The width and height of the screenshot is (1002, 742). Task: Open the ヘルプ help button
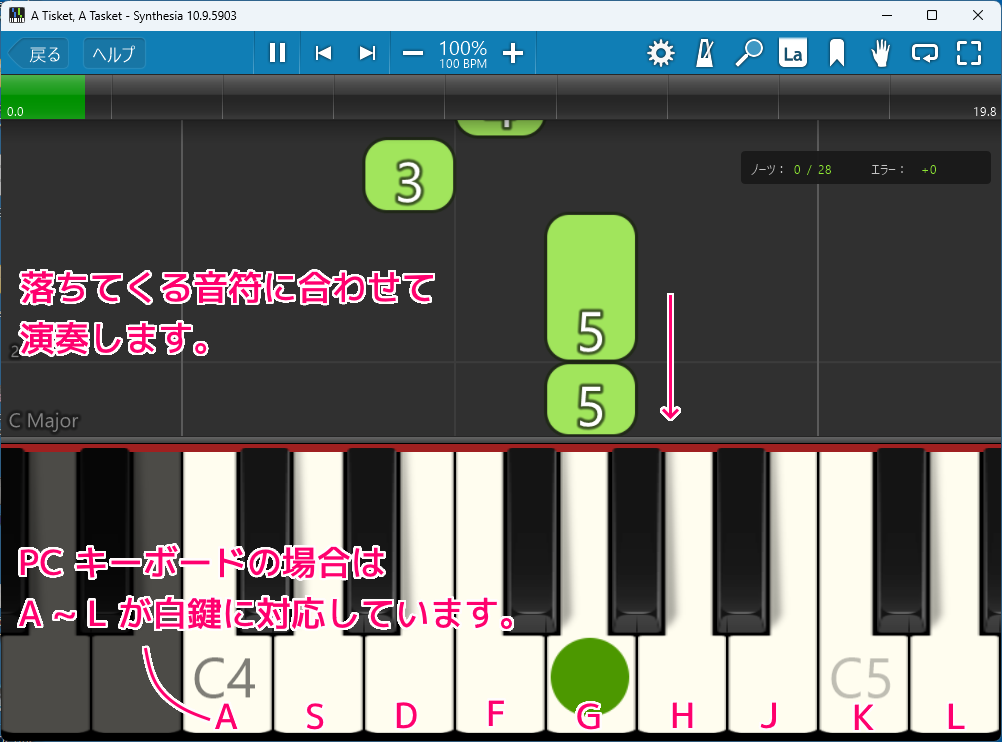[x=114, y=54]
